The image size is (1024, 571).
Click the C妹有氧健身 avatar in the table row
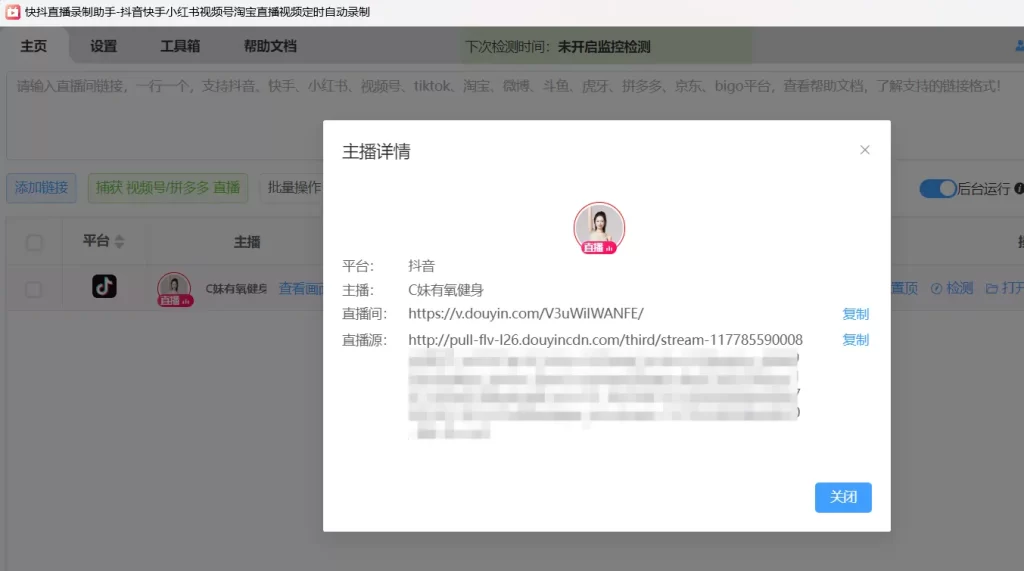(x=174, y=289)
